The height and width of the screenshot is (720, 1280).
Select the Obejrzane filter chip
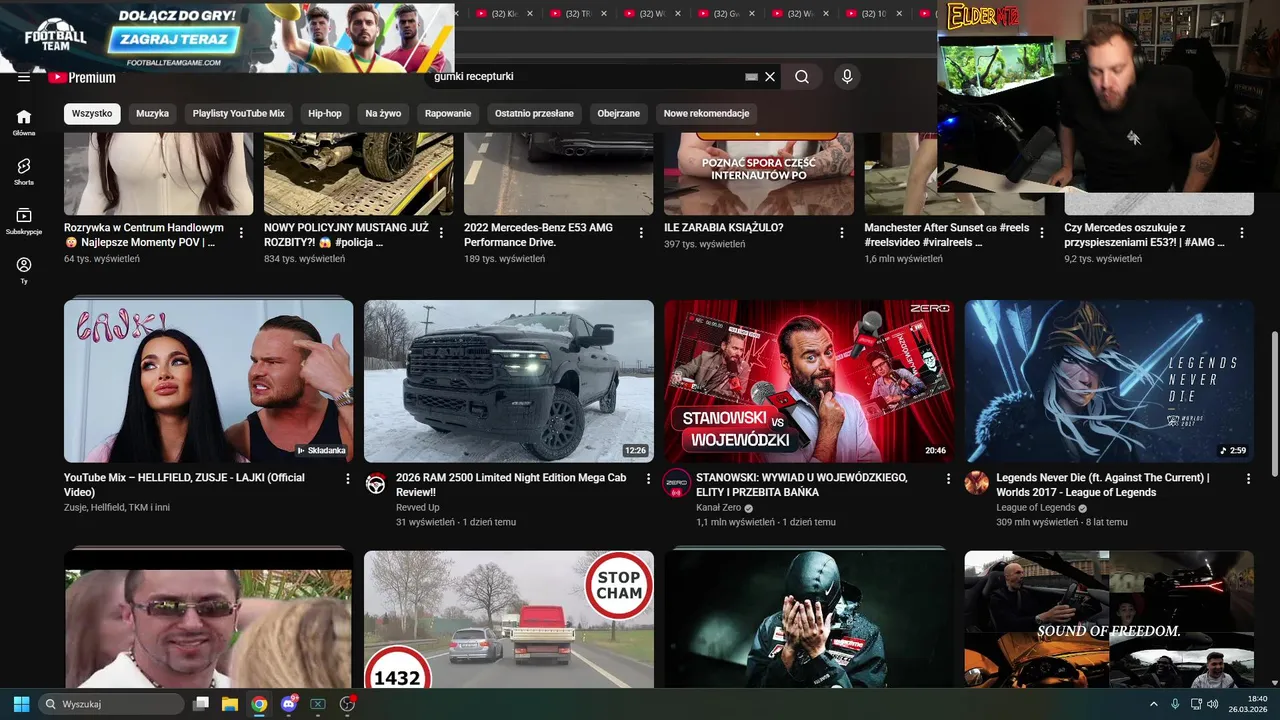coord(618,113)
